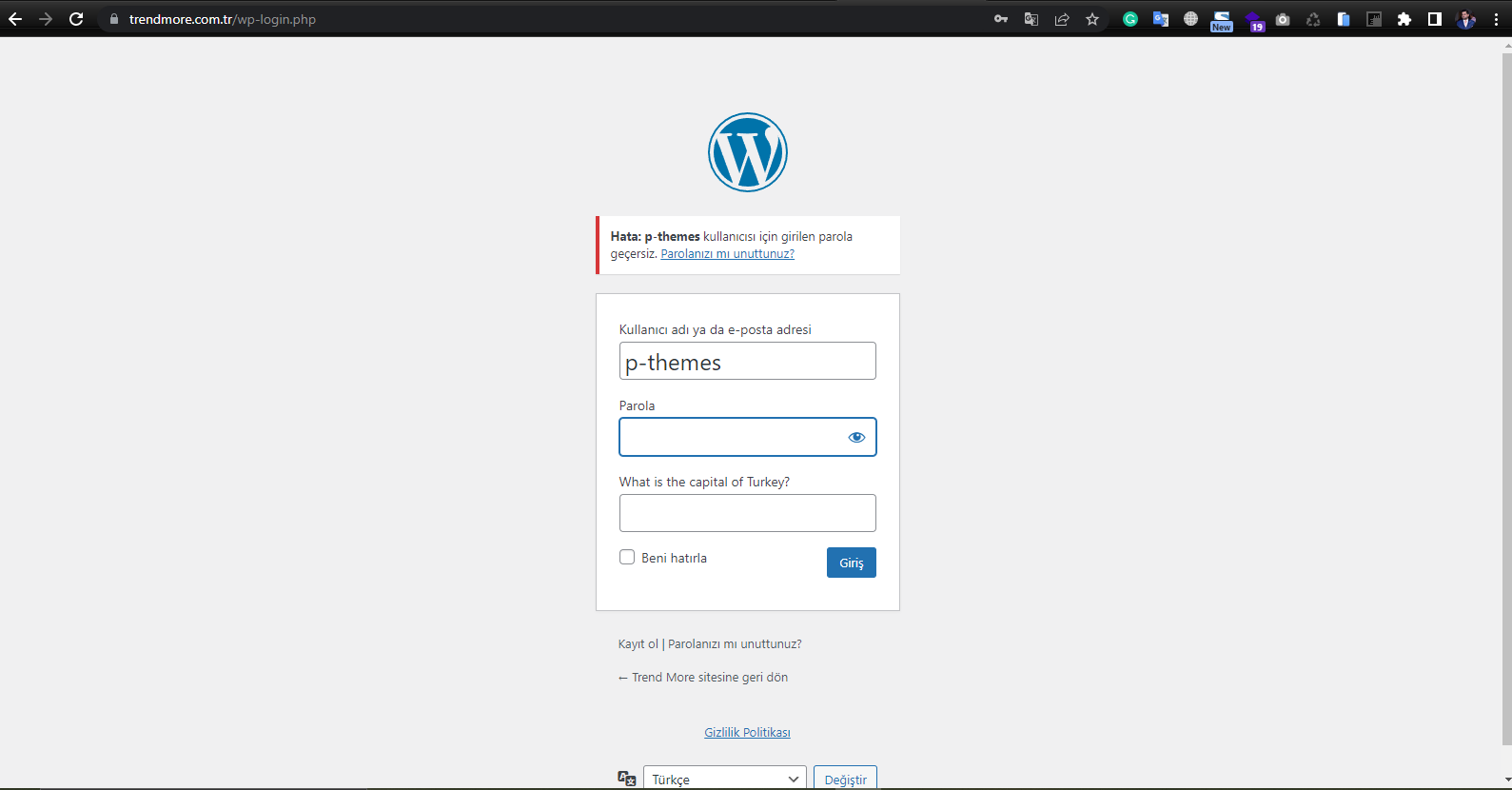Image resolution: width=1512 pixels, height=790 pixels.
Task: Open Parolanızı mı unuttunuz link below form
Action: coord(735,644)
